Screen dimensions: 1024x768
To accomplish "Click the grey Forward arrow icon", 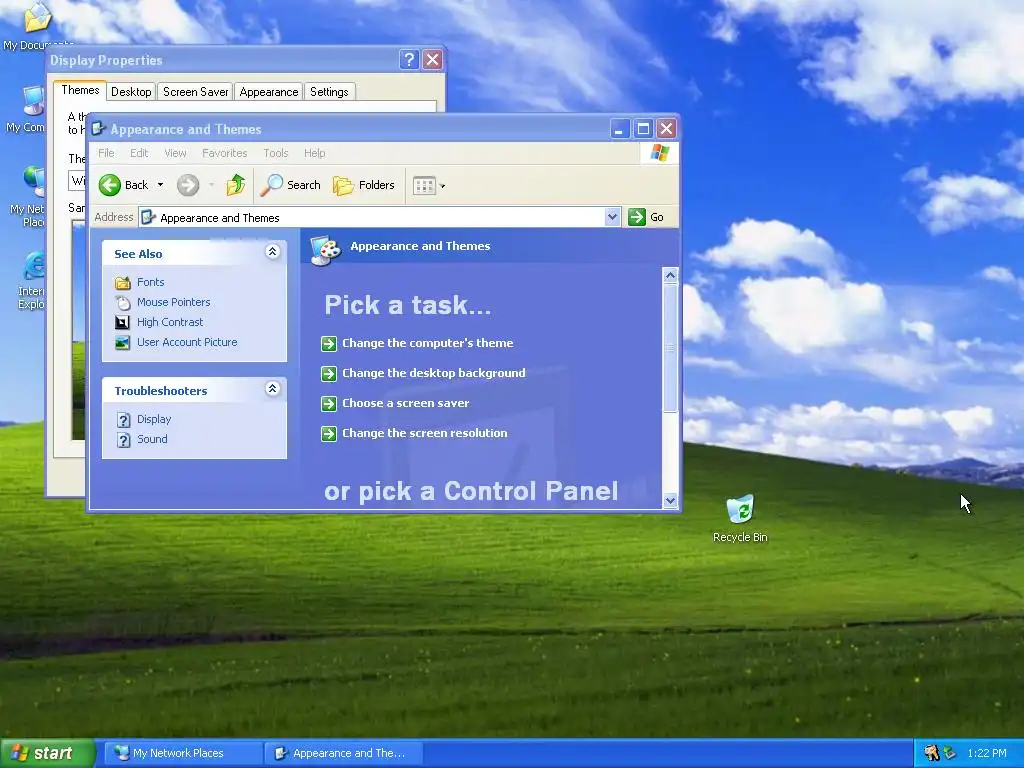I will coord(187,185).
